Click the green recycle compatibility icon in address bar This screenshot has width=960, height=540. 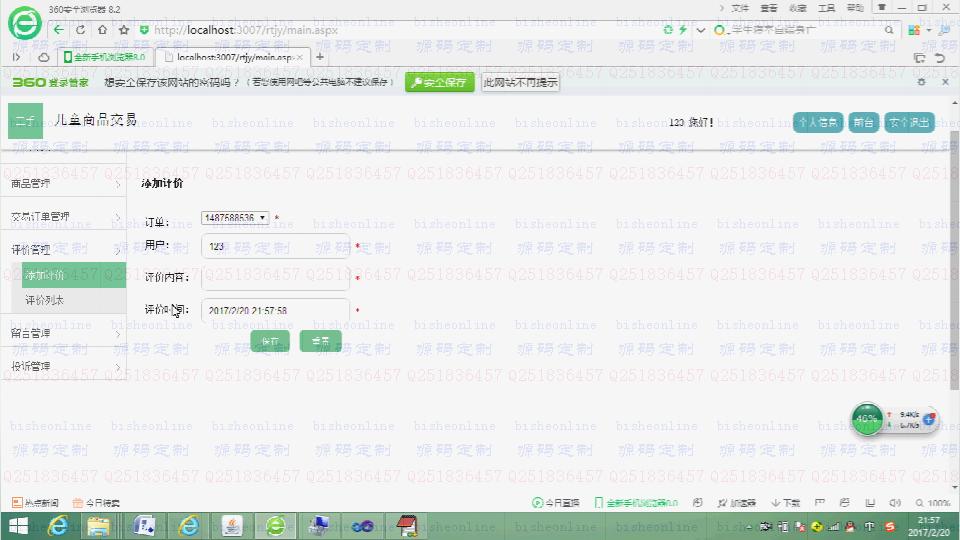(x=668, y=29)
